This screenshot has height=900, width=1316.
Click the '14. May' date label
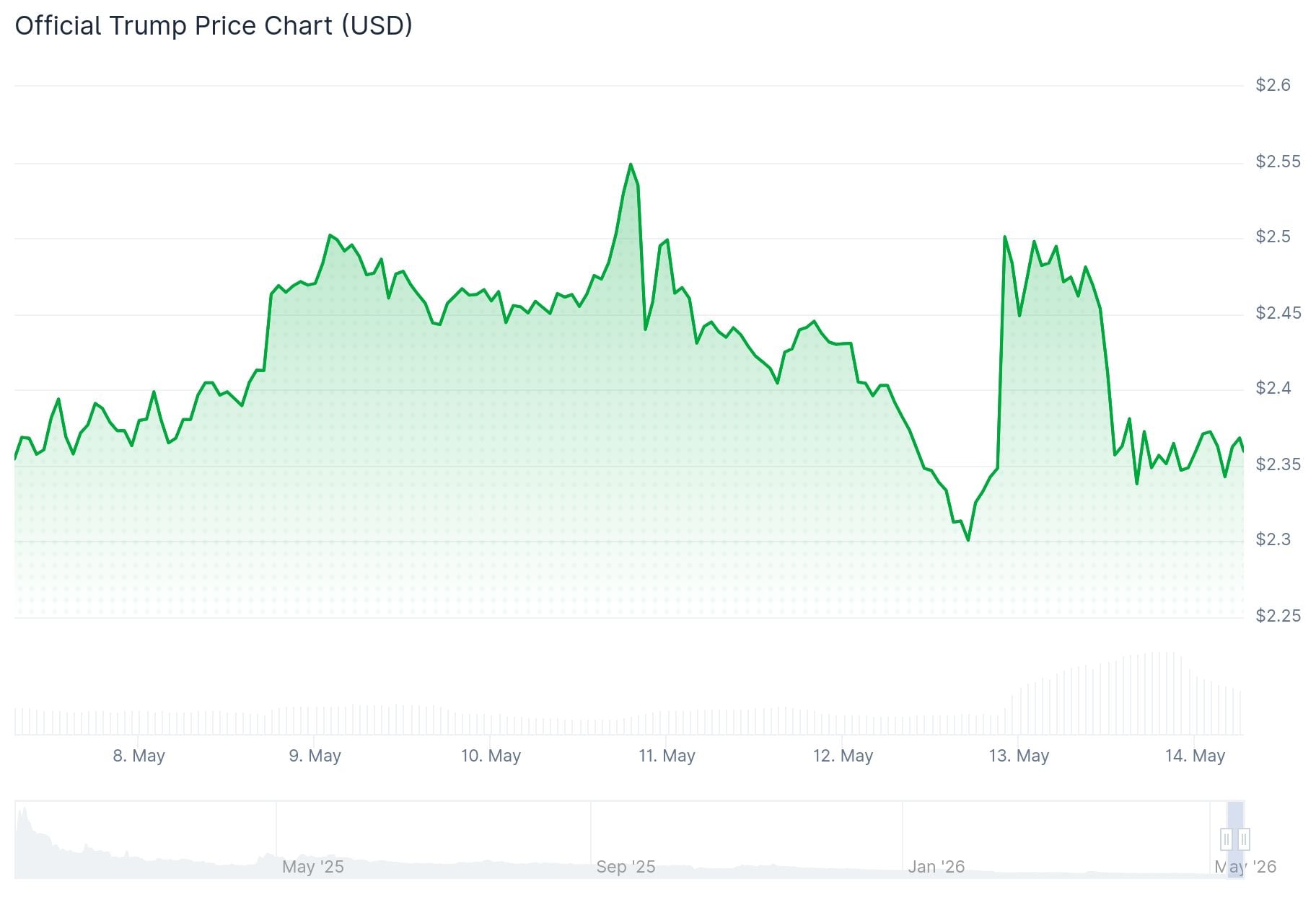[x=1195, y=756]
